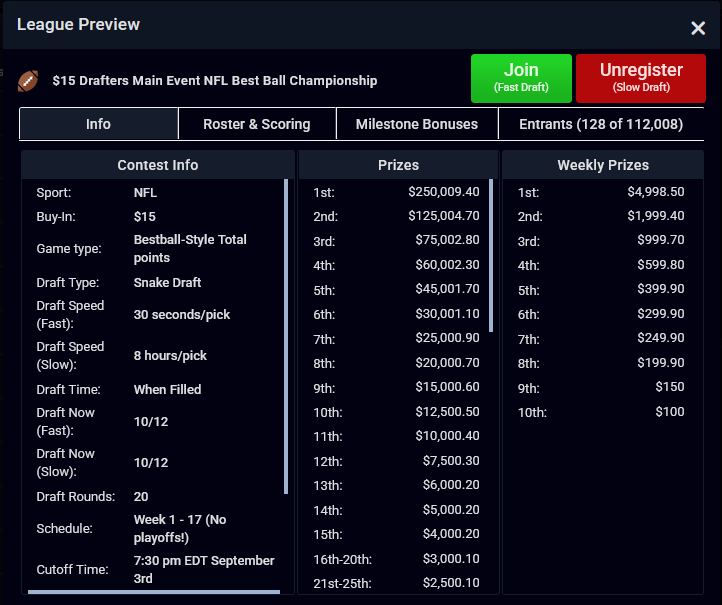
Task: Click the 7th prize $25,000.90
Action: pos(447,337)
